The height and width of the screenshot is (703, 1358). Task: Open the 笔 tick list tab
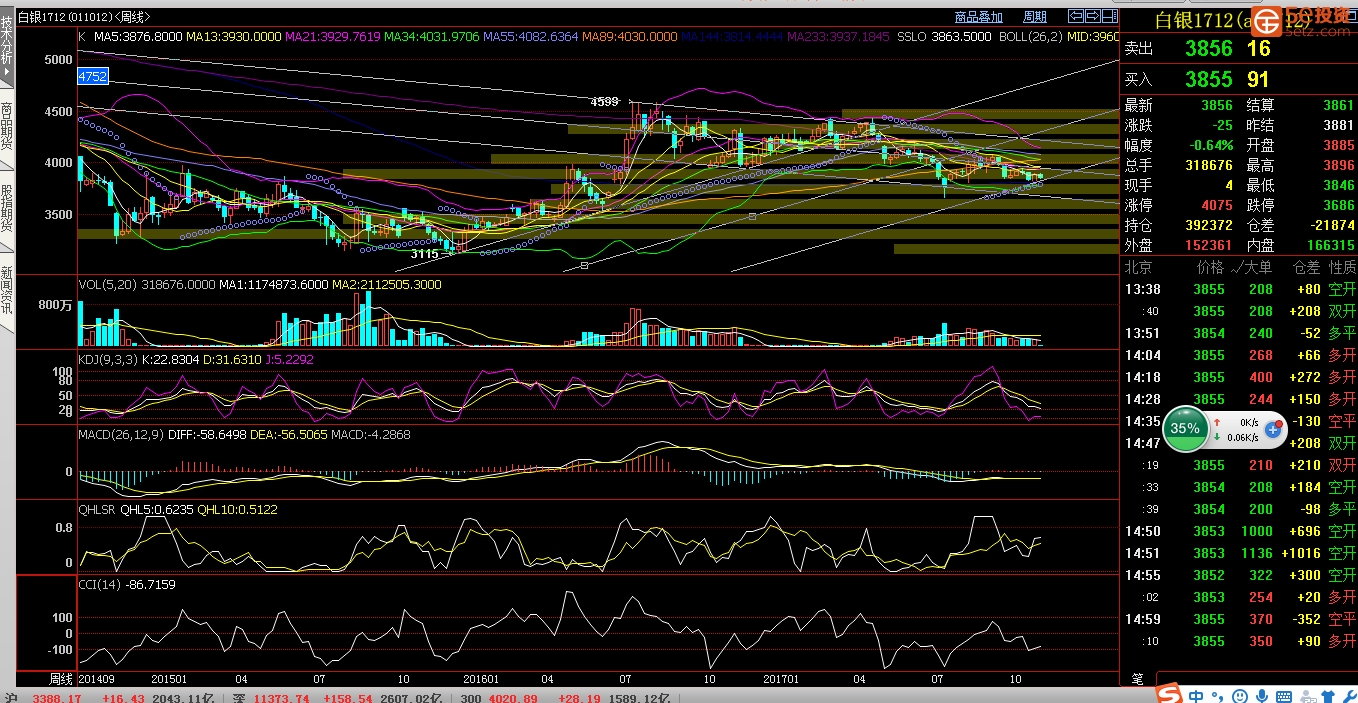[1137, 679]
